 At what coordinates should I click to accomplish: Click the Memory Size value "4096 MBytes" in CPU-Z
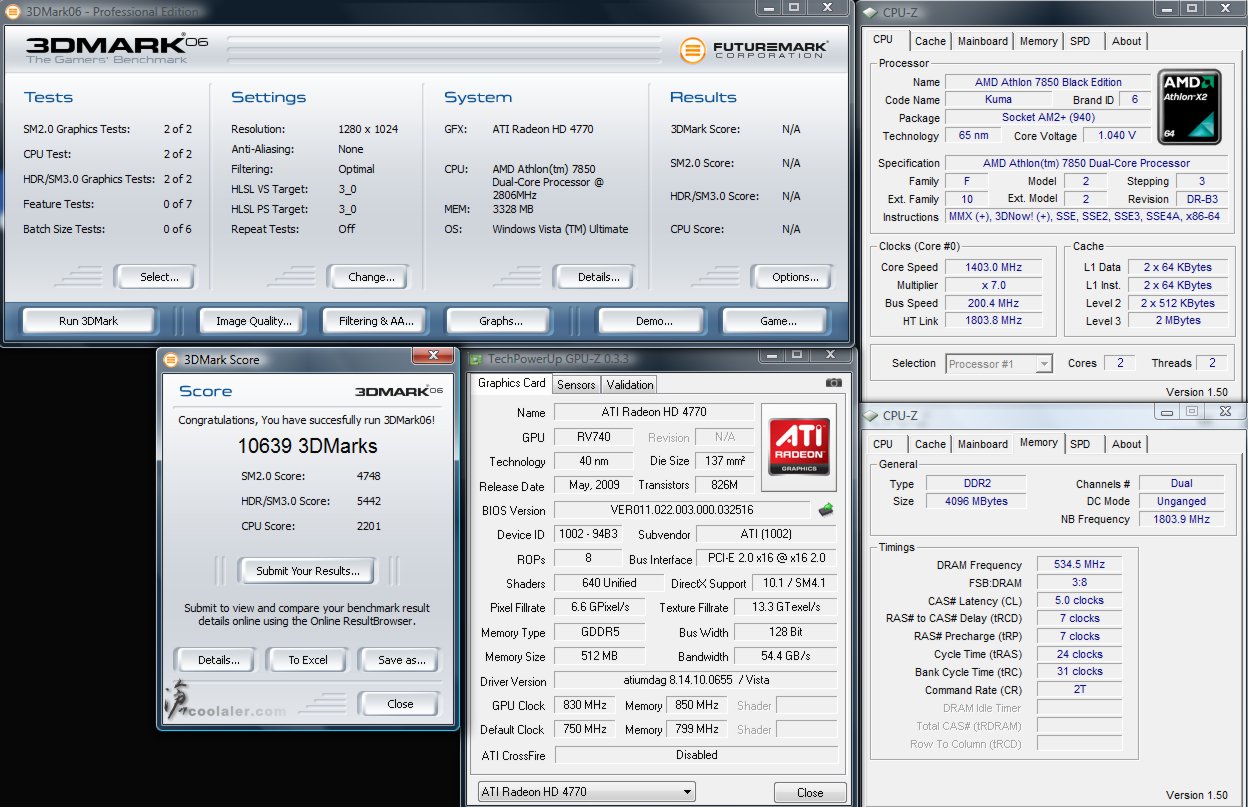tap(976, 501)
